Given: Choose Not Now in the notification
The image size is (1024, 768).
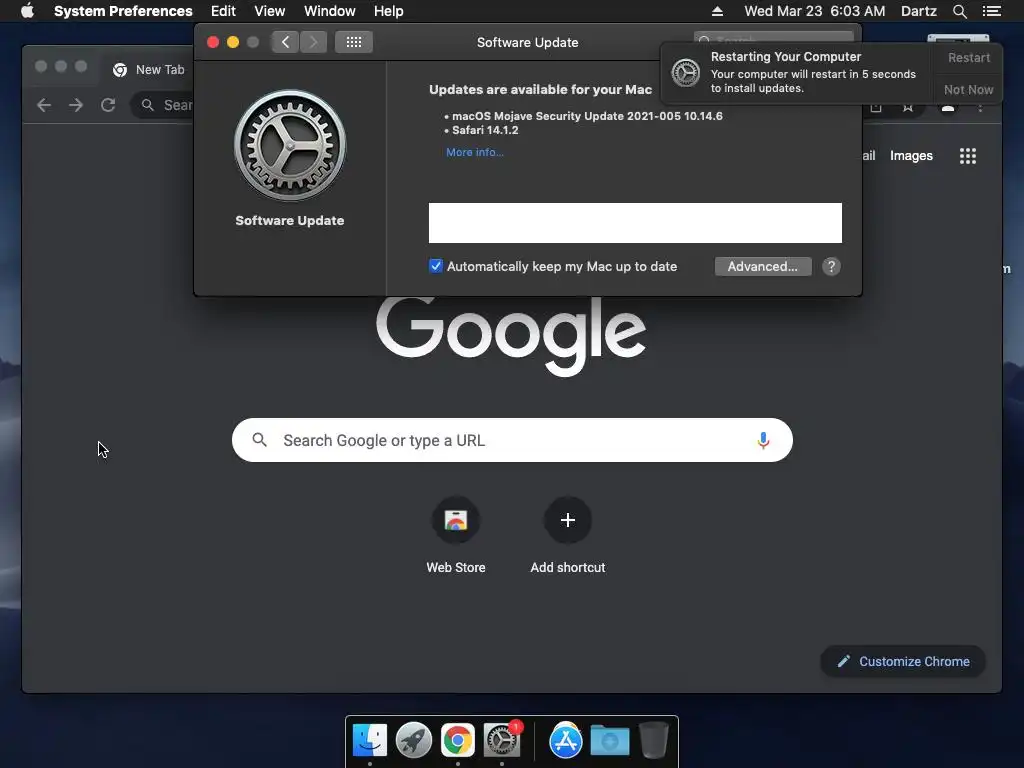Looking at the screenshot, I should pos(968,89).
